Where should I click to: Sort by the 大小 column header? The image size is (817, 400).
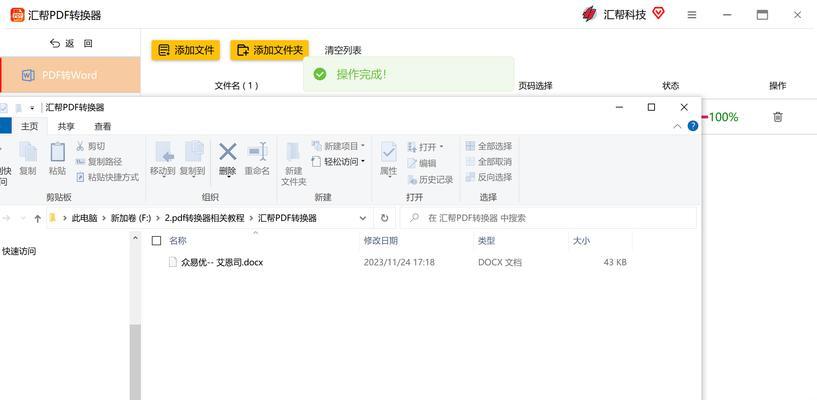(x=581, y=241)
